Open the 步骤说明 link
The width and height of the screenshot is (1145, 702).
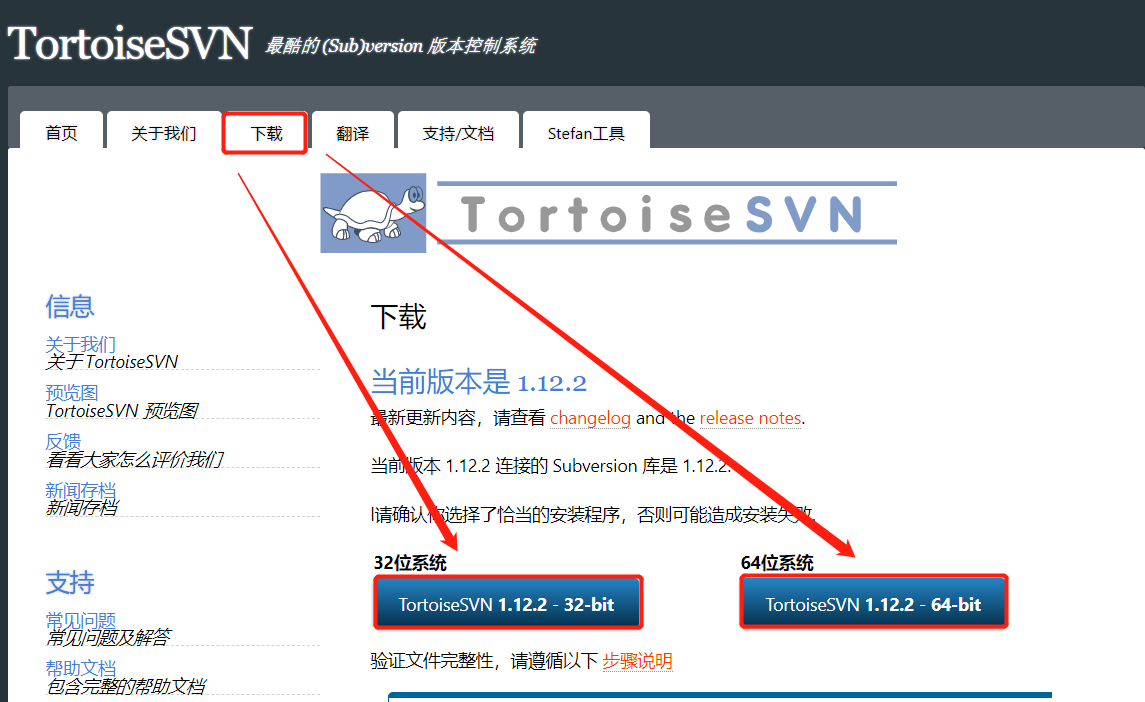[x=637, y=661]
